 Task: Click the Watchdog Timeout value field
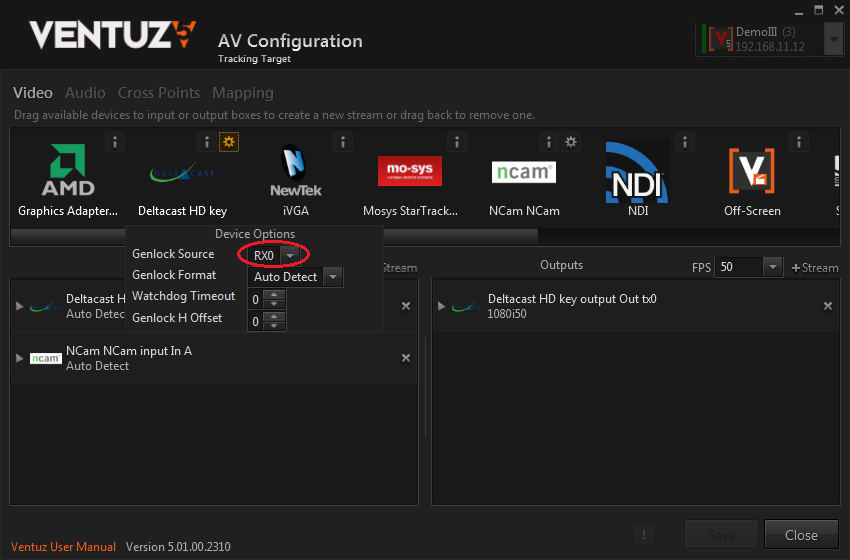coord(256,299)
